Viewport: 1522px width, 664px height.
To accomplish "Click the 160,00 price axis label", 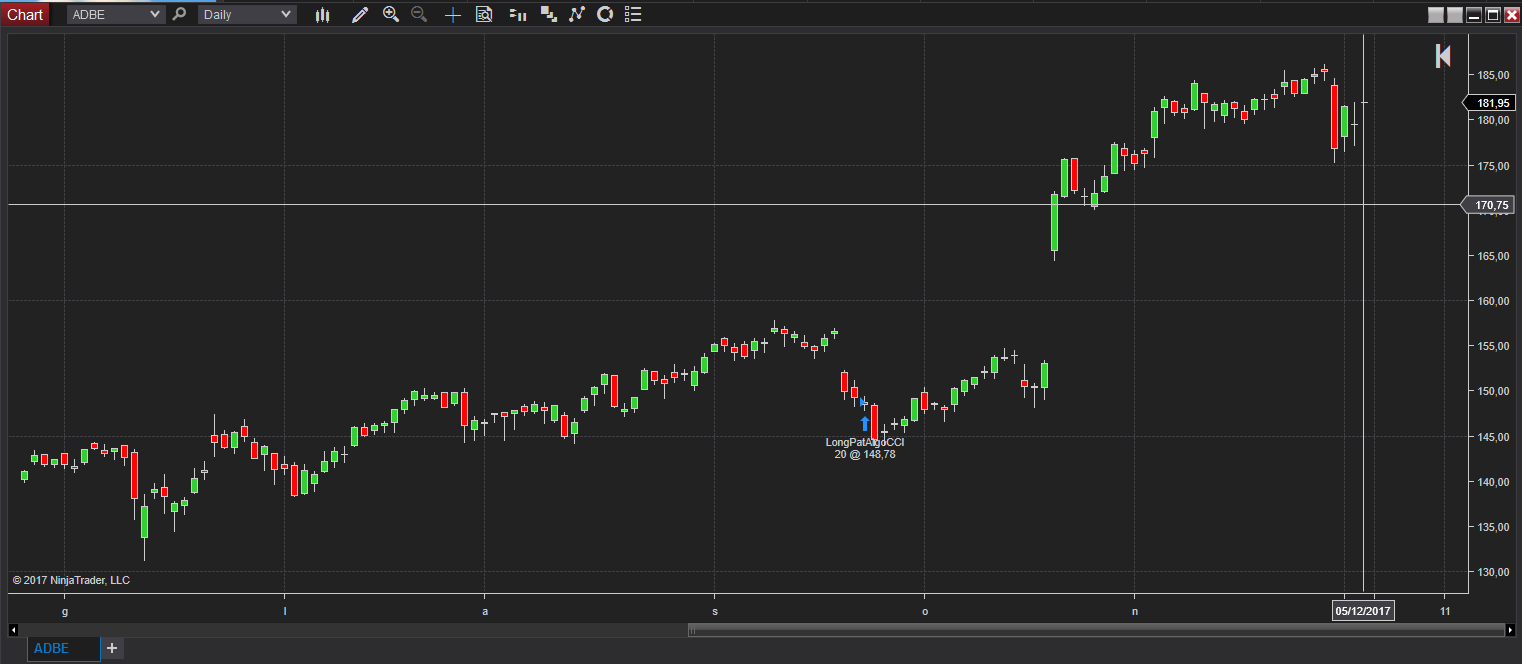I will [x=1493, y=301].
